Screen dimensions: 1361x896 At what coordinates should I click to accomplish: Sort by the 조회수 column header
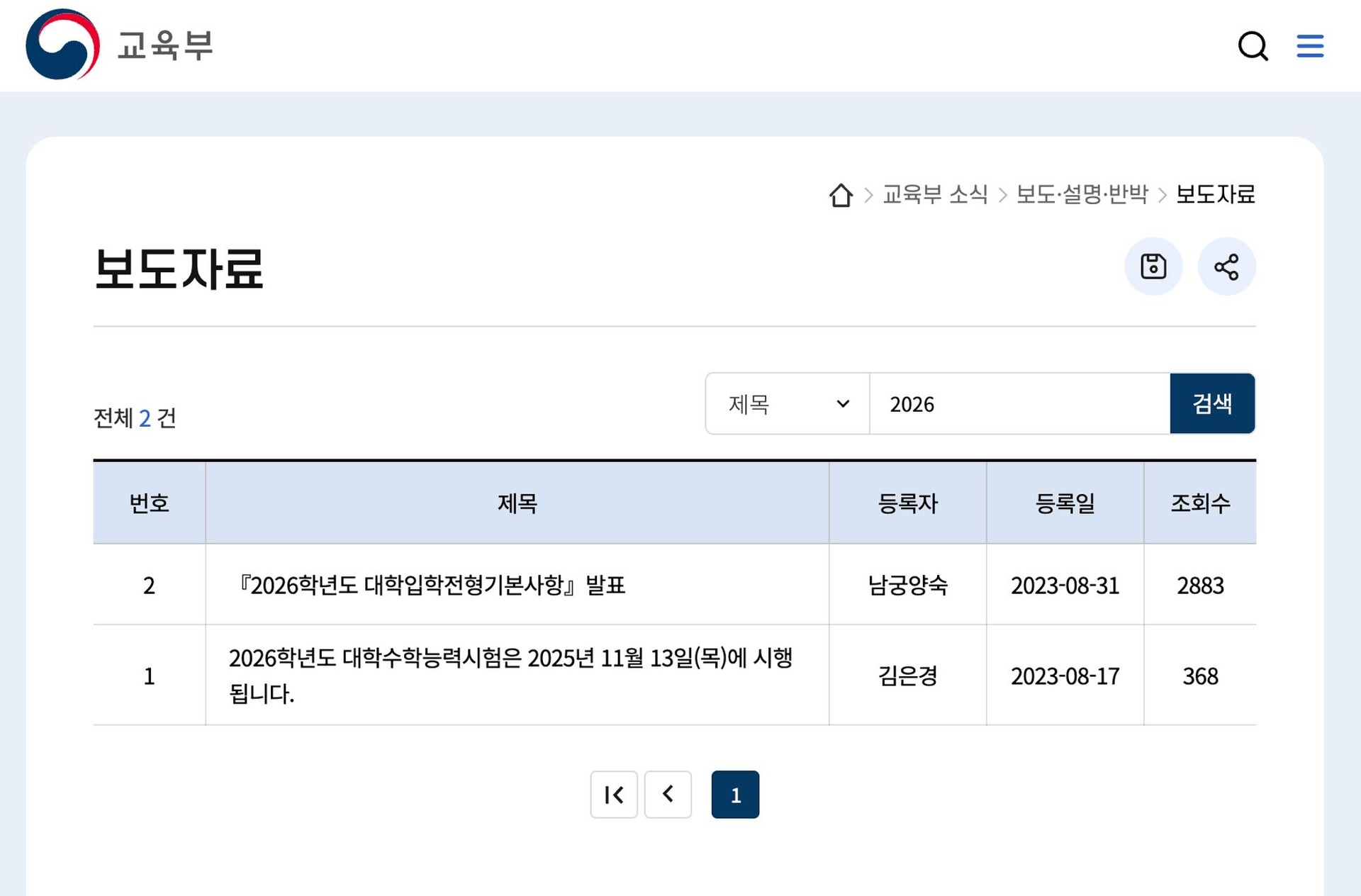pos(1200,503)
